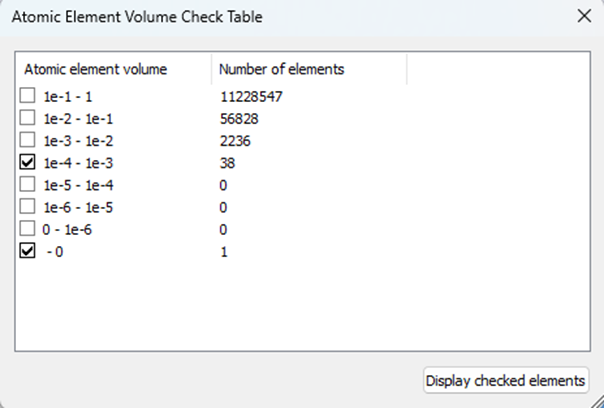The height and width of the screenshot is (408, 604).
Task: Tick the 1e-5 - 1e-4 range checkbox
Action: pos(27,184)
